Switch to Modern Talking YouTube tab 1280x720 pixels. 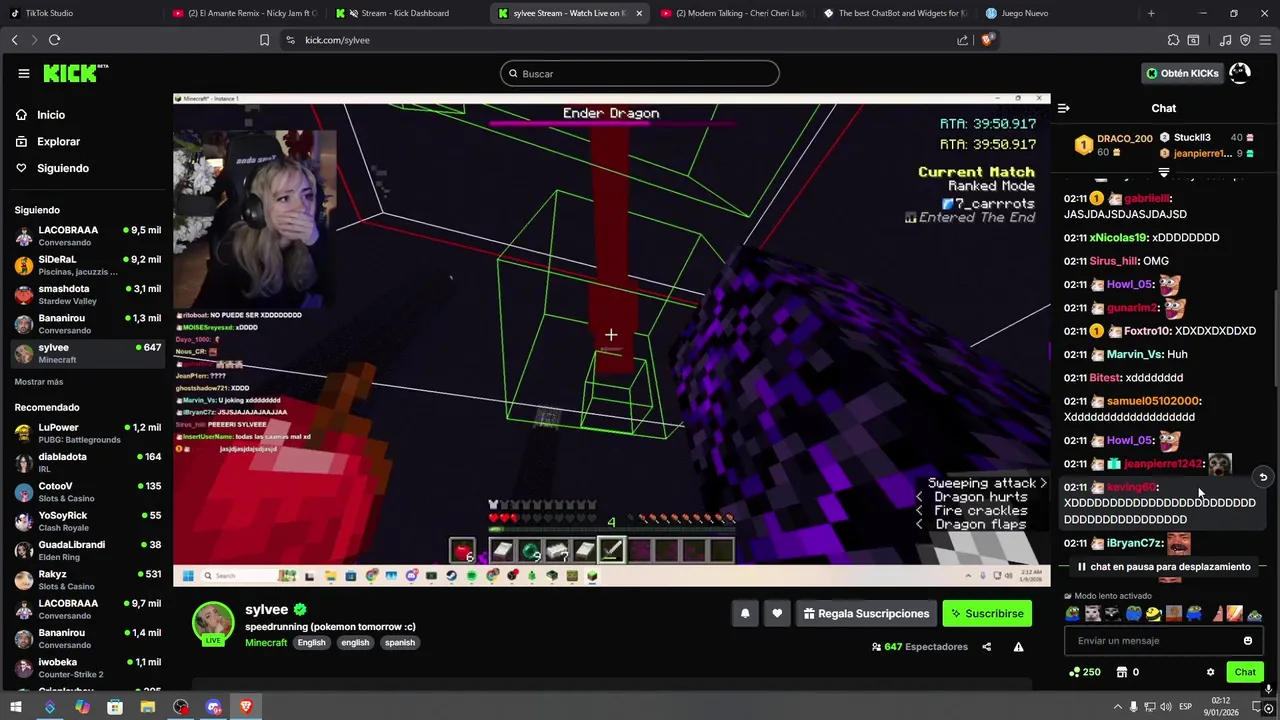point(733,13)
